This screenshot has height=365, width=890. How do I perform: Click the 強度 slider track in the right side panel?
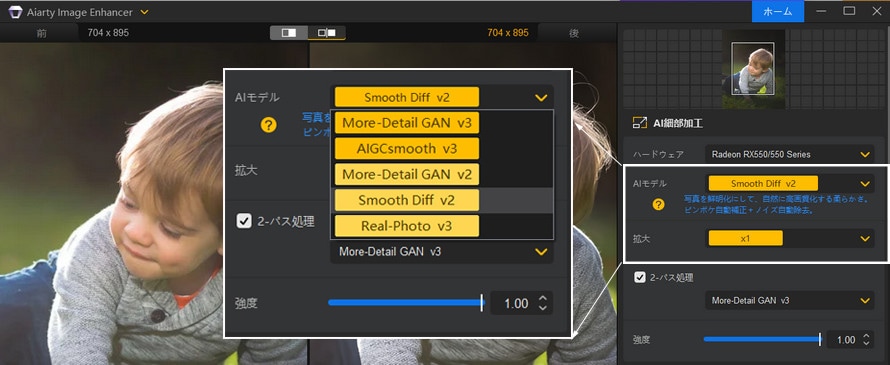point(762,339)
